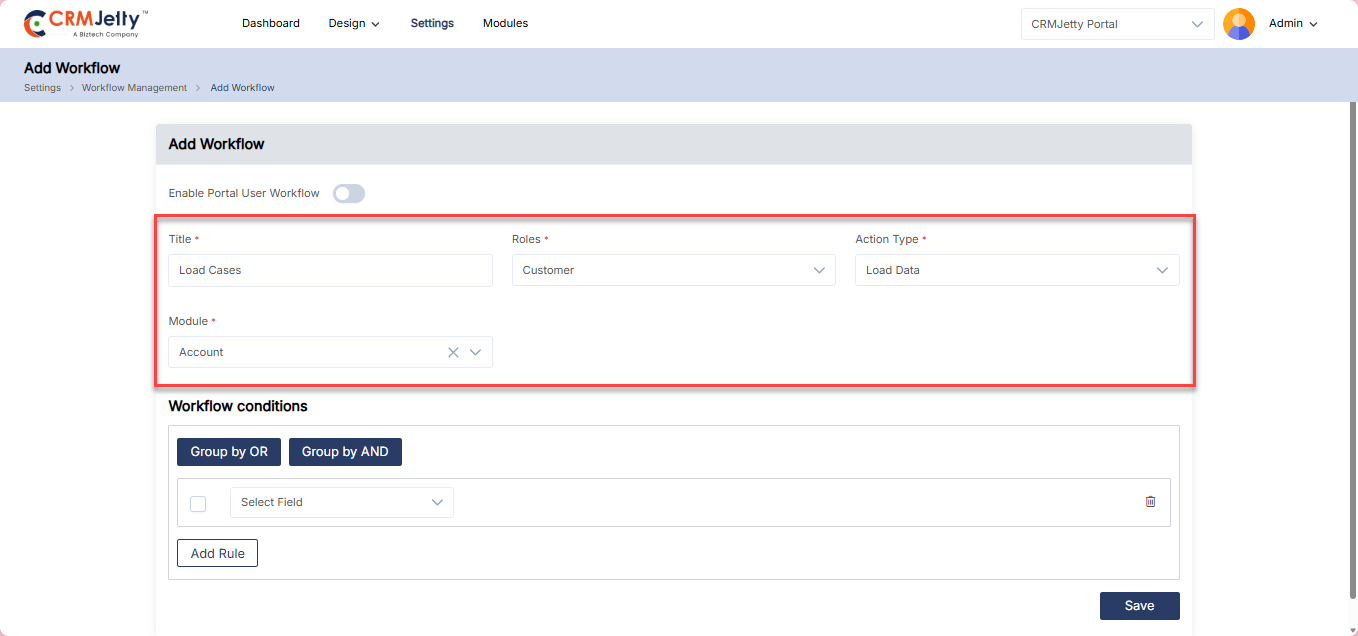Delete the rule using trash icon
This screenshot has width=1358, height=636.
1150,502
